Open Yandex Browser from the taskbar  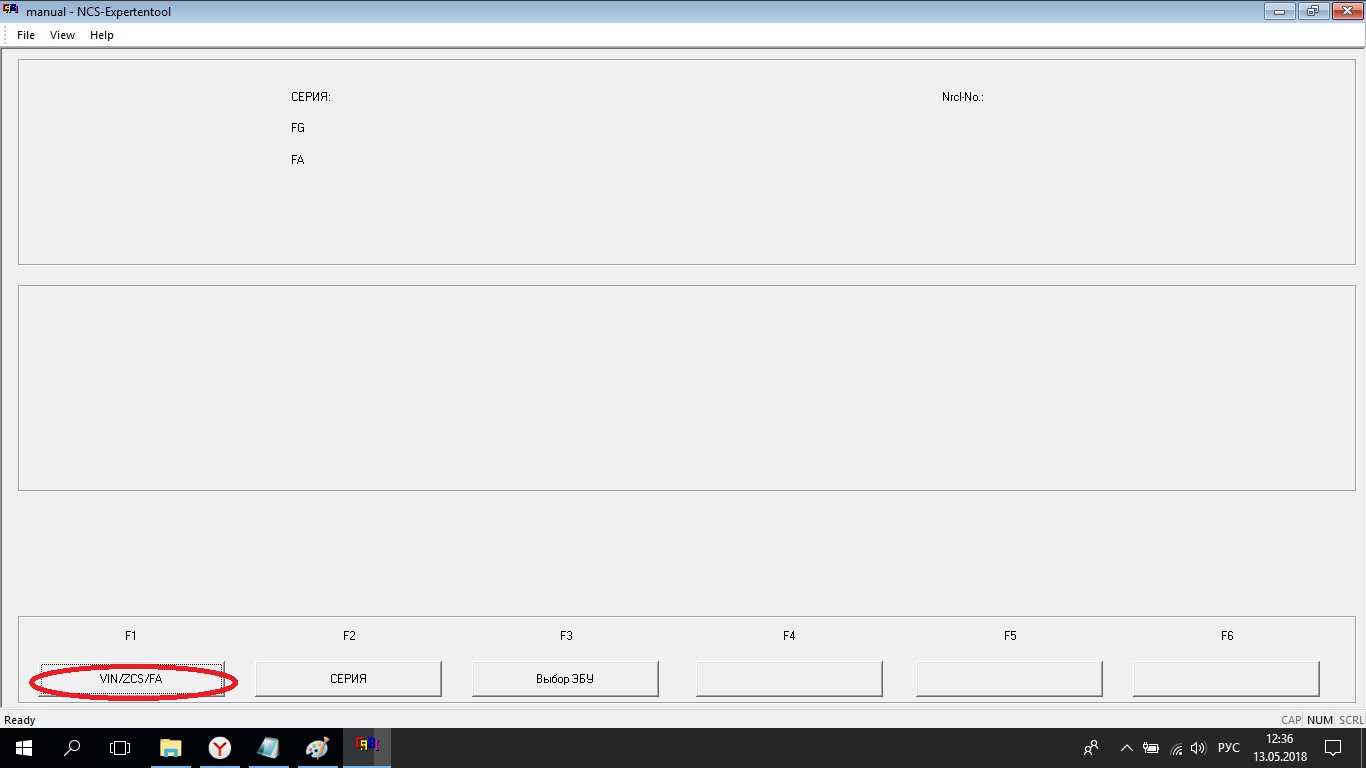tap(220, 748)
